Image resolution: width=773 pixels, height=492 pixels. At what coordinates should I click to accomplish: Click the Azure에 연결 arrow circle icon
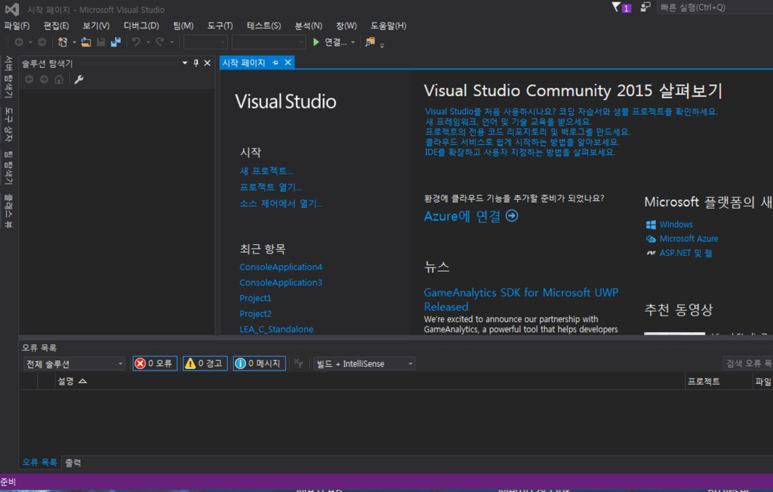512,216
